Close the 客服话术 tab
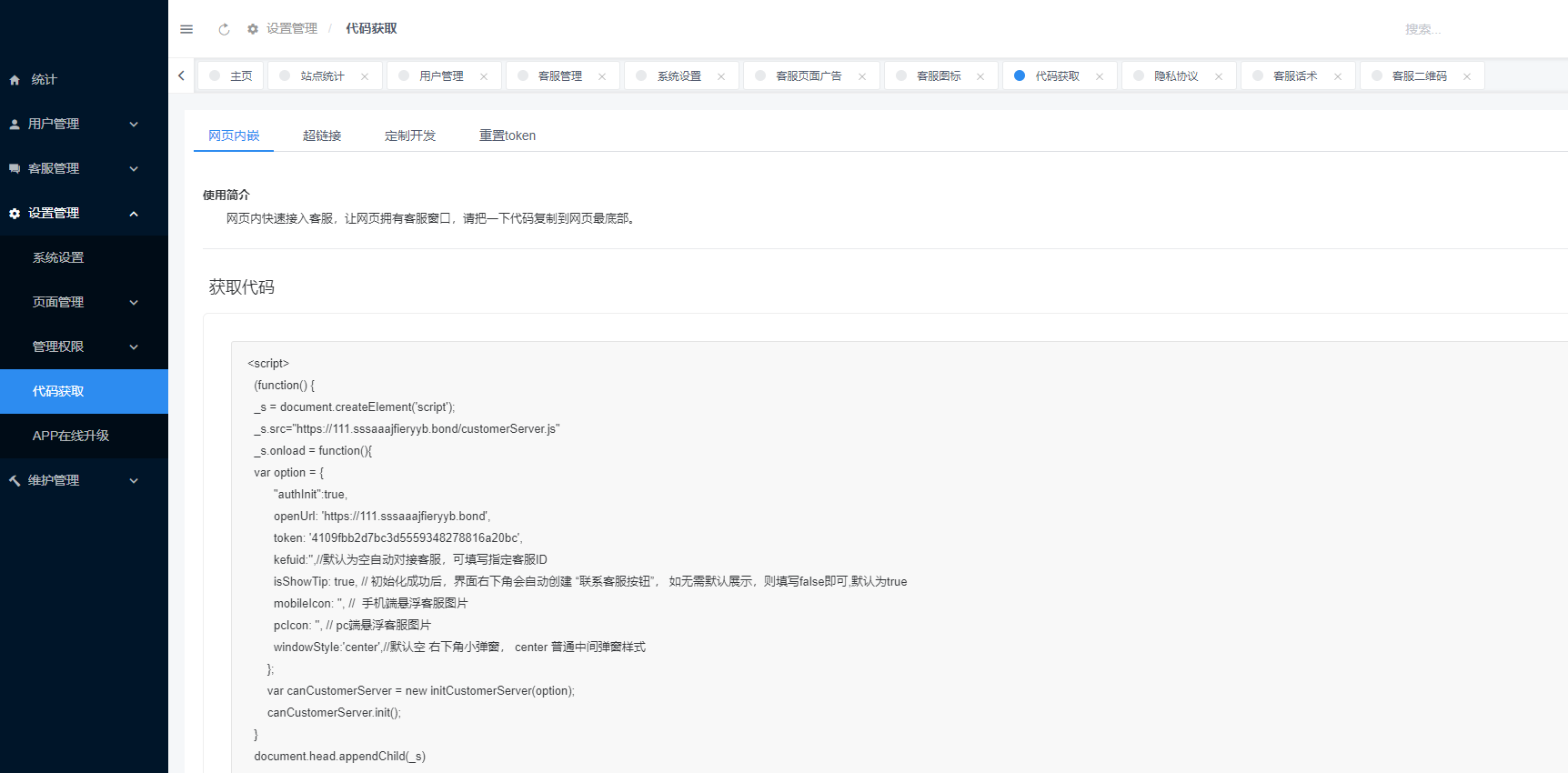The height and width of the screenshot is (773, 1568). pyautogui.click(x=1338, y=76)
